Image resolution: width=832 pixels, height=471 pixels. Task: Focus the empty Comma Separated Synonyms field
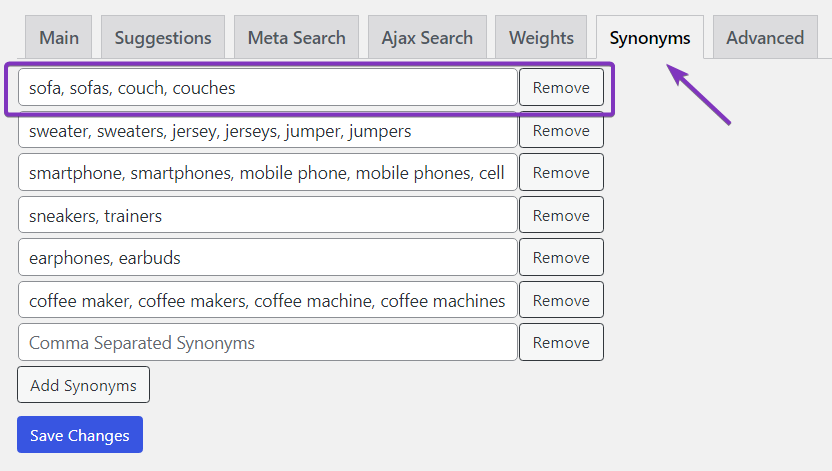(x=268, y=343)
